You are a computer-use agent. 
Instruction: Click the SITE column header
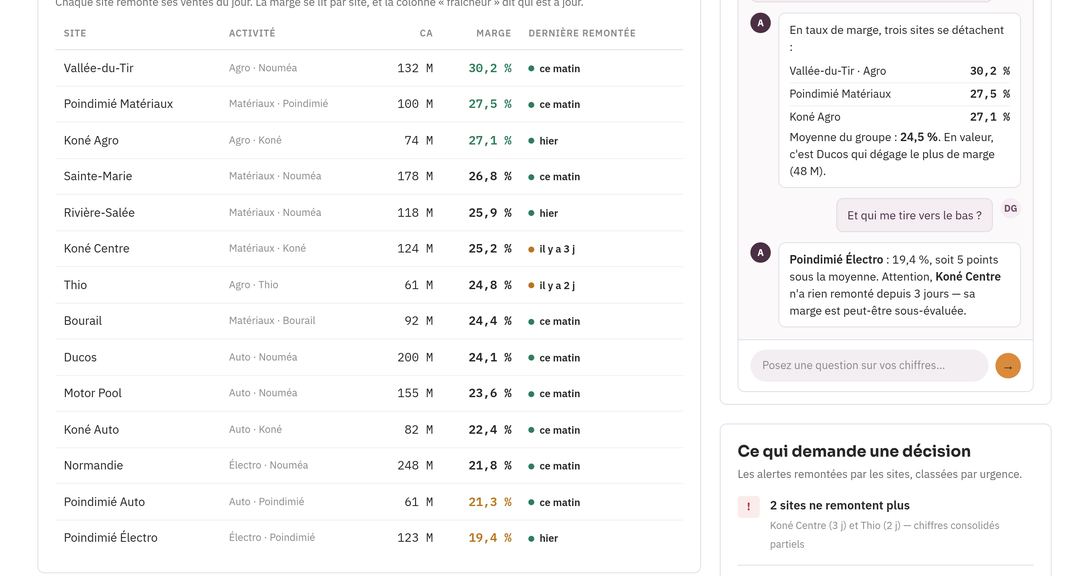(x=75, y=33)
